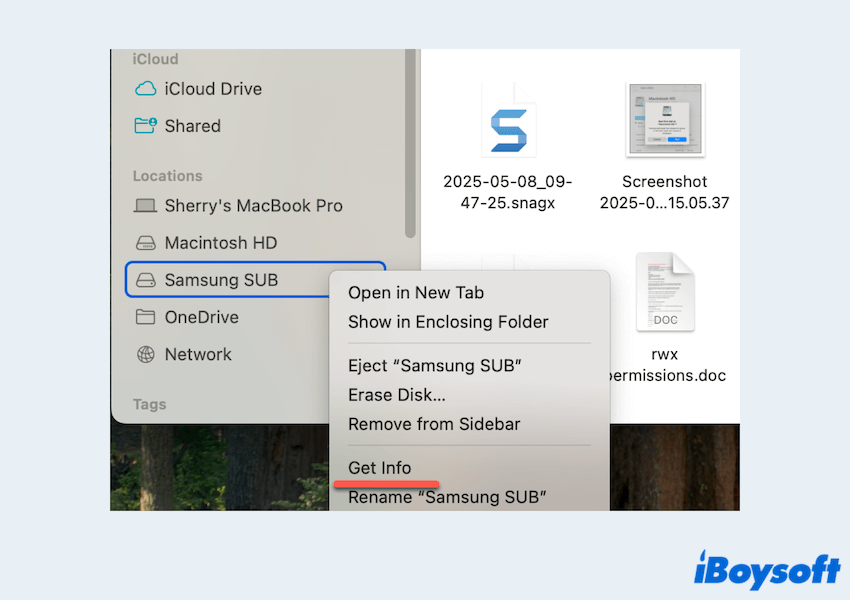Click the sidebar vertical scrollbar
Image resolution: width=850 pixels, height=600 pixels.
(x=410, y=140)
